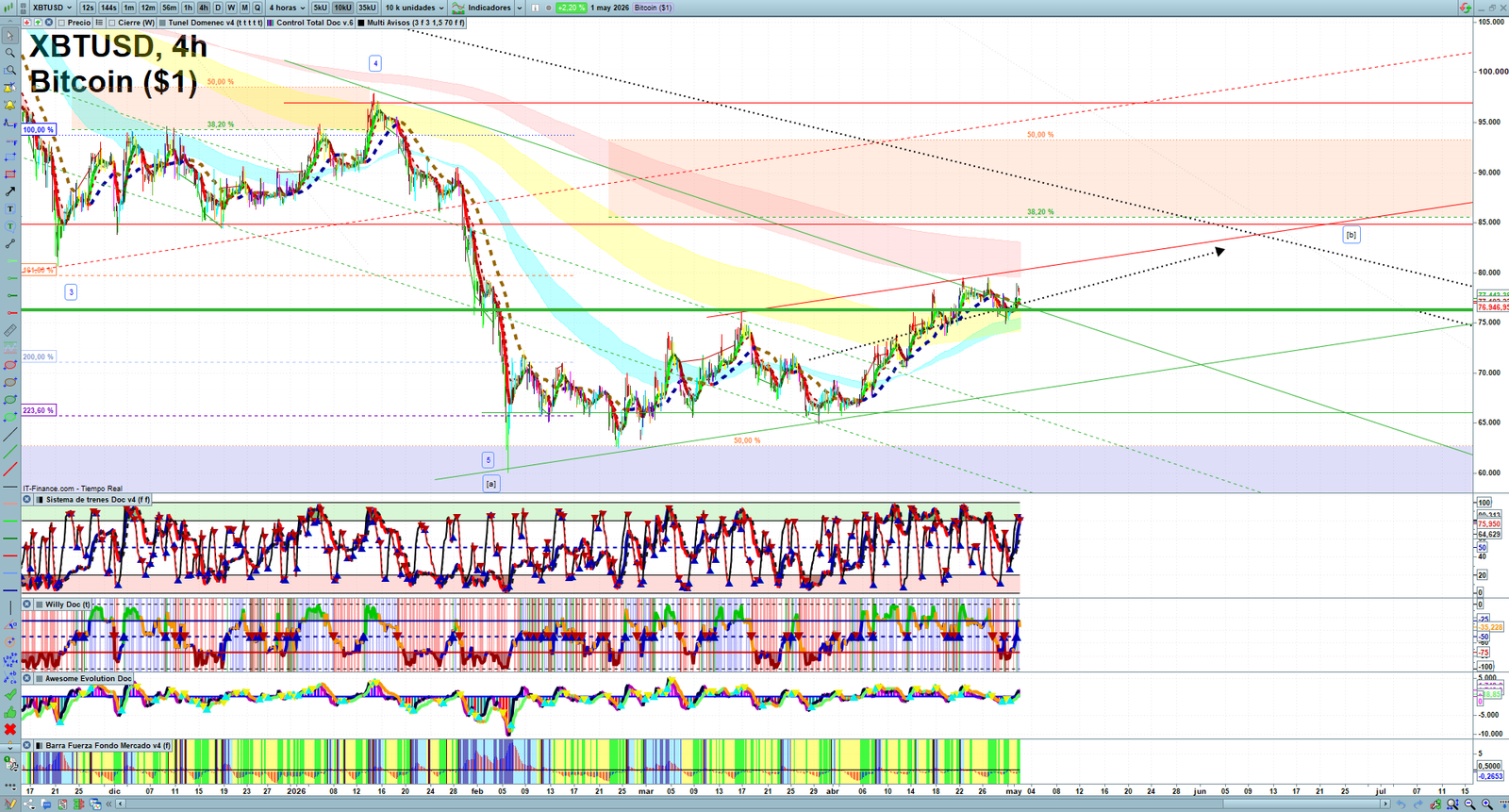Click the chat bubbles icon in bottom bar

(46, 804)
